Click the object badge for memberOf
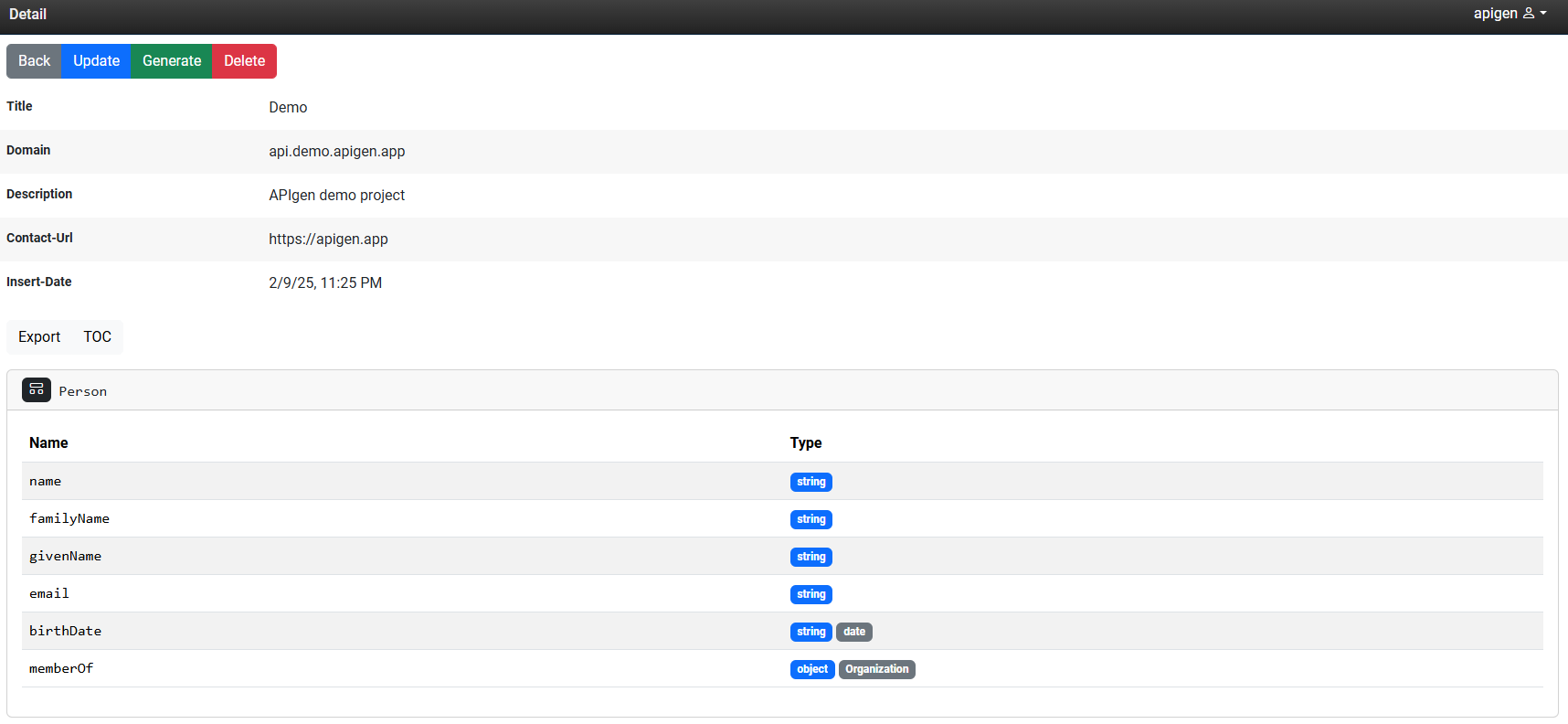 click(811, 670)
